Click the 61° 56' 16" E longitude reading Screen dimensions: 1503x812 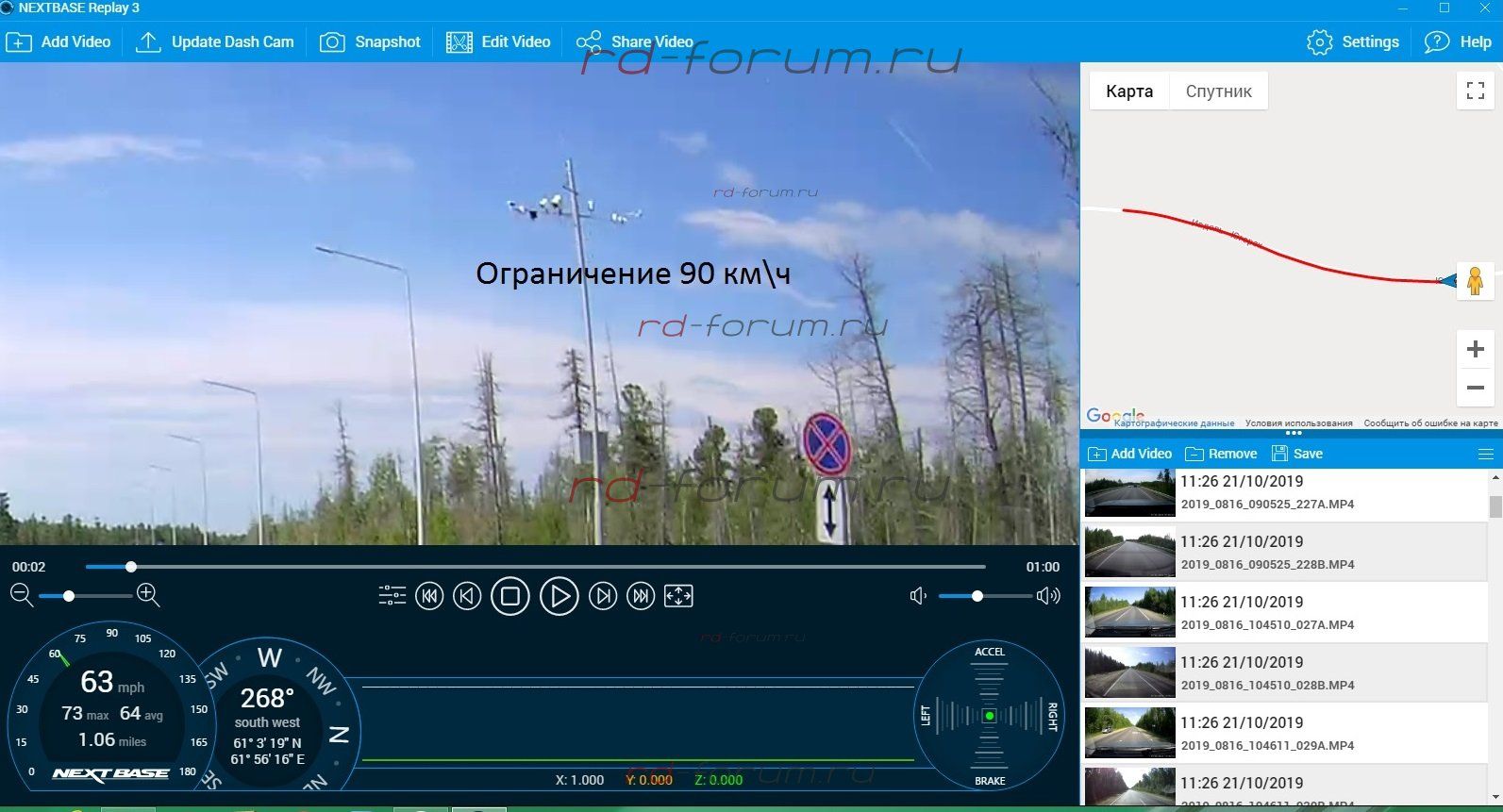click(x=267, y=759)
